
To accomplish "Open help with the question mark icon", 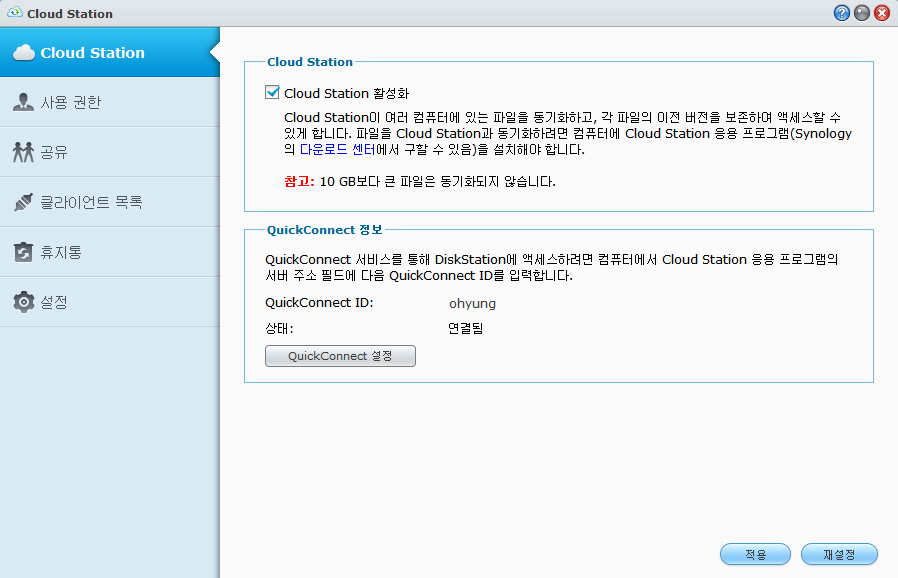I will coord(841,13).
